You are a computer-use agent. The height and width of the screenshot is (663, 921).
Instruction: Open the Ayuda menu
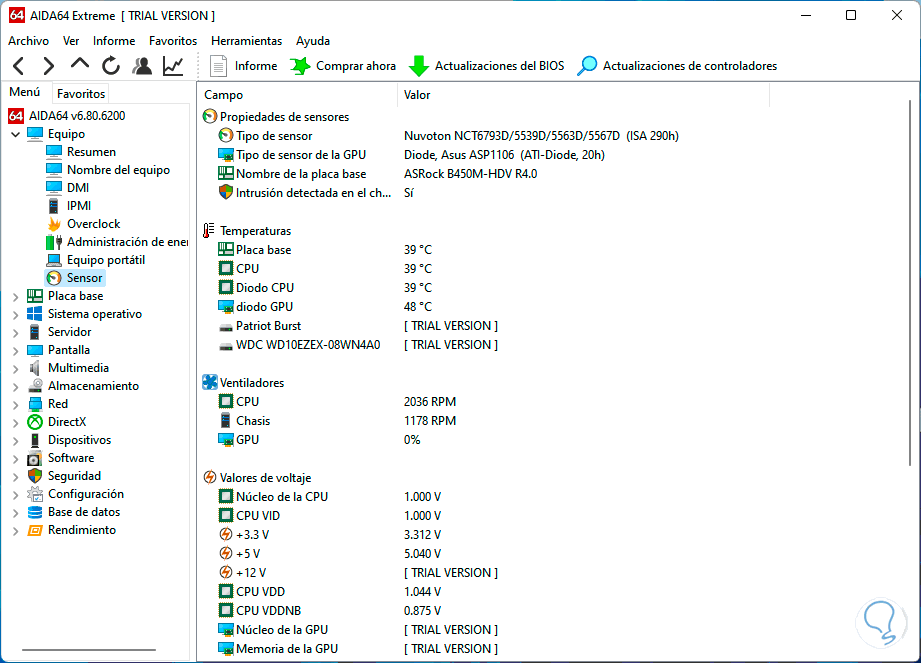[312, 41]
